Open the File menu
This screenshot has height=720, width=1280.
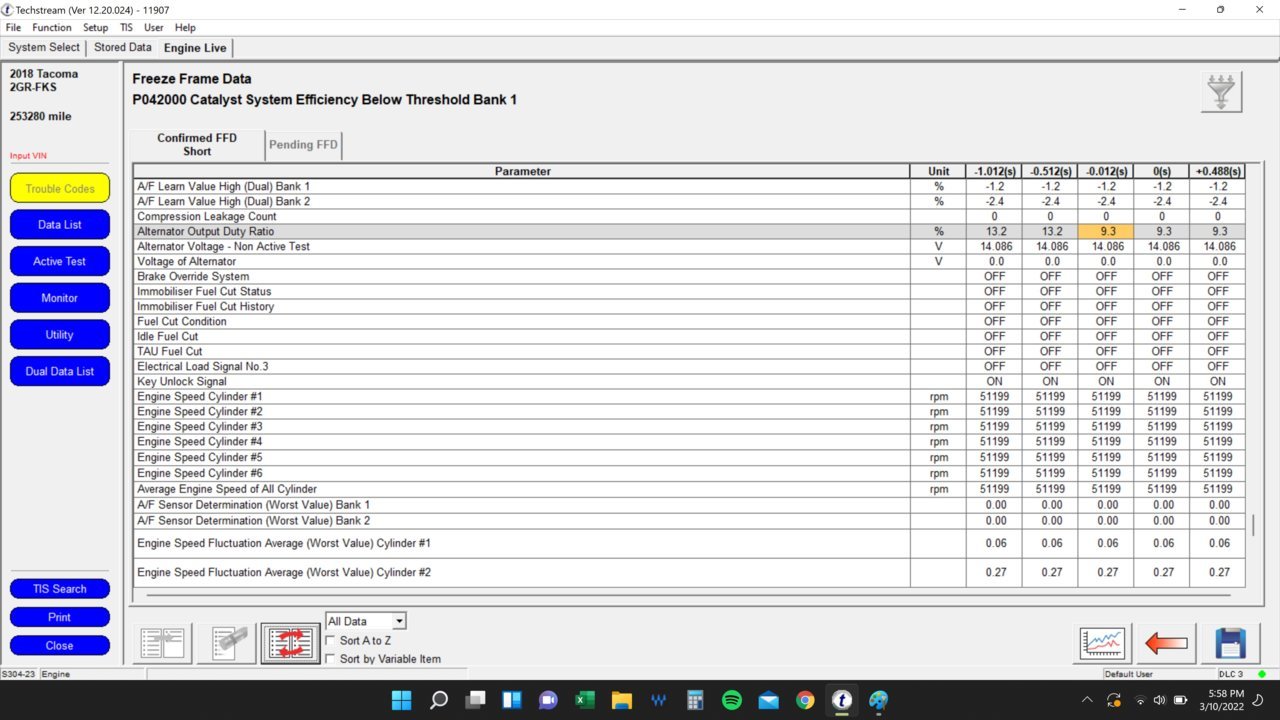coord(13,27)
